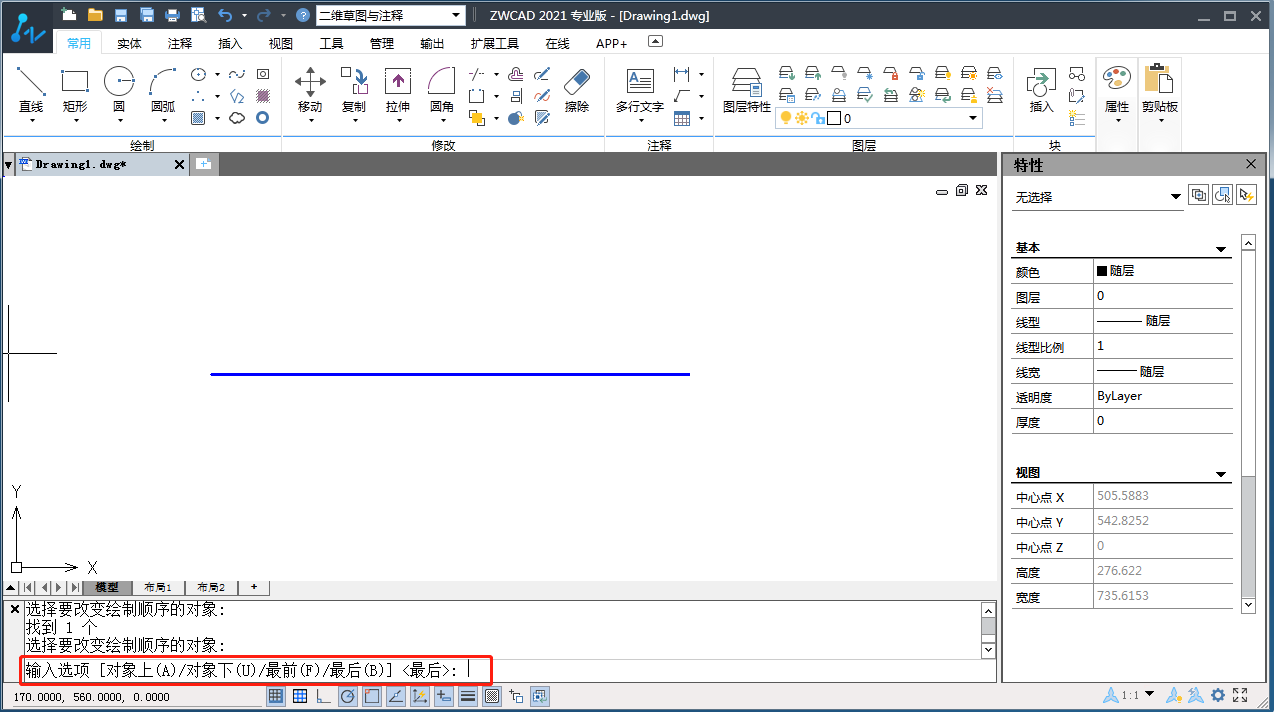Toggle lineweight display in status bar

(x=467, y=696)
